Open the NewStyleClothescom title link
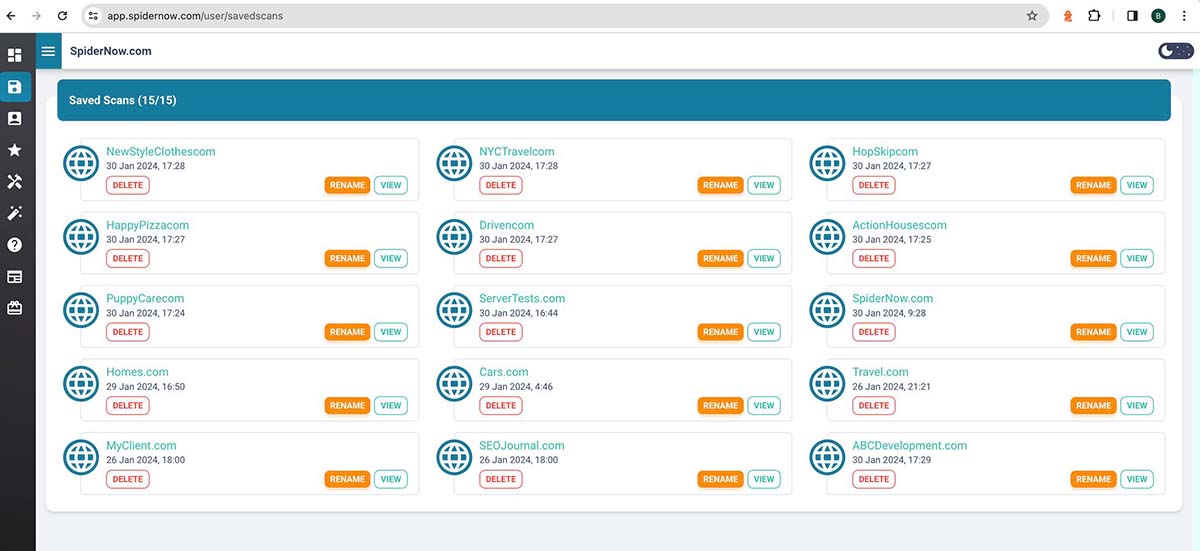The width and height of the screenshot is (1200, 551). (161, 152)
